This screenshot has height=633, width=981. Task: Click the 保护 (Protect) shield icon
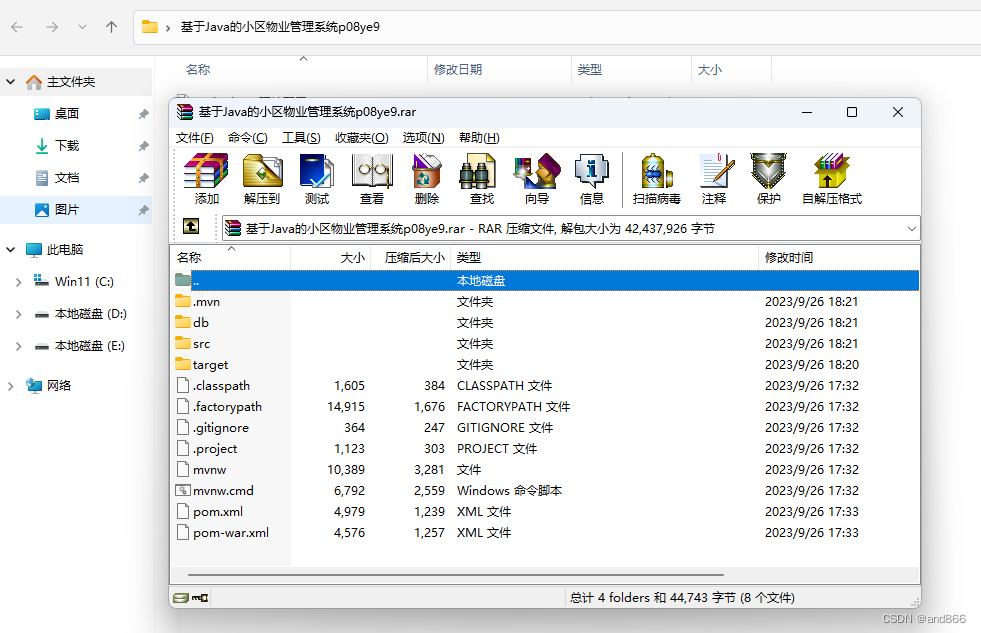pyautogui.click(x=768, y=179)
